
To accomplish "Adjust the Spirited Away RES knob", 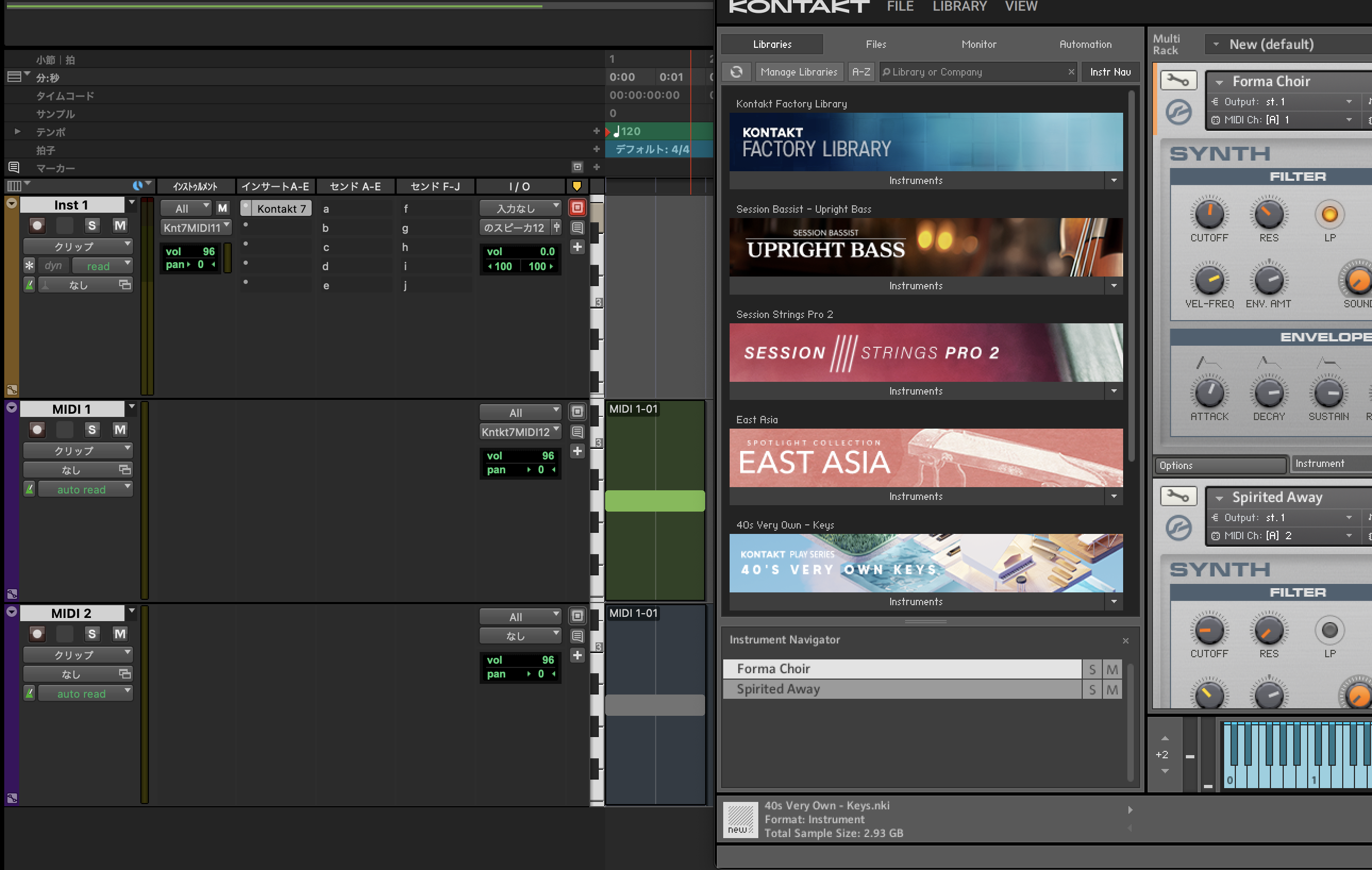I will click(x=1269, y=630).
